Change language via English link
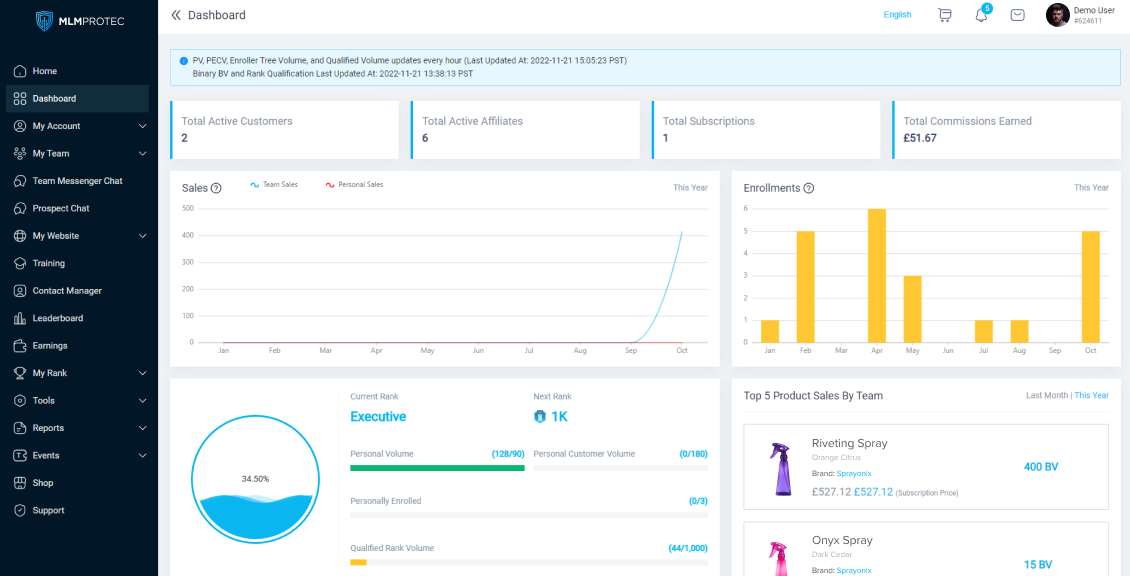This screenshot has width=1130, height=576. (x=897, y=15)
